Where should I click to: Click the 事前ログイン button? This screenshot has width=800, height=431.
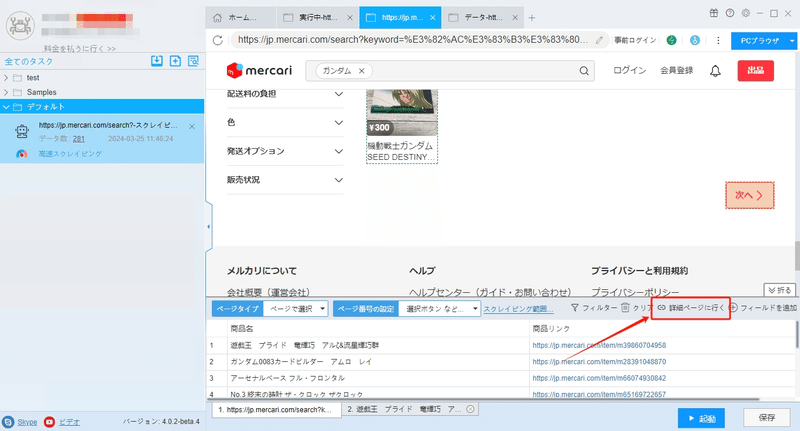[635, 40]
